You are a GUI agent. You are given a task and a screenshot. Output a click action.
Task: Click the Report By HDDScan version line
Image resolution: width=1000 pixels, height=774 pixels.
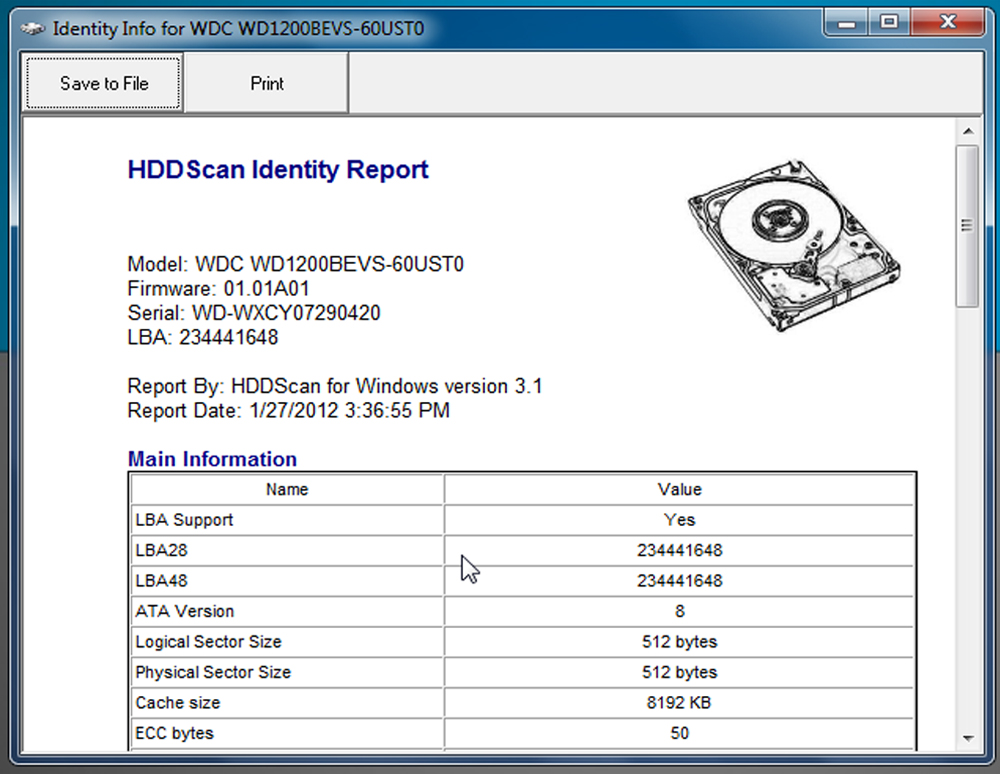click(x=335, y=386)
